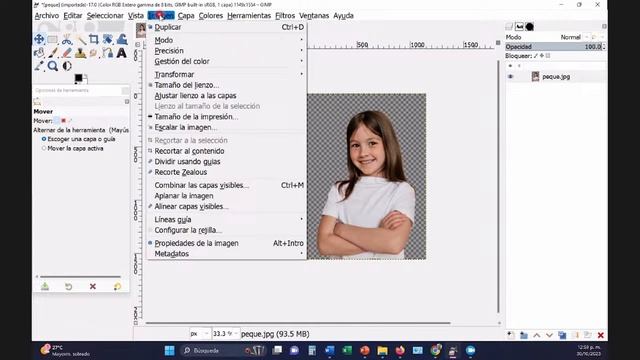Select the Rectangle Select tool
The width and height of the screenshot is (640, 360).
pyautogui.click(x=53, y=40)
